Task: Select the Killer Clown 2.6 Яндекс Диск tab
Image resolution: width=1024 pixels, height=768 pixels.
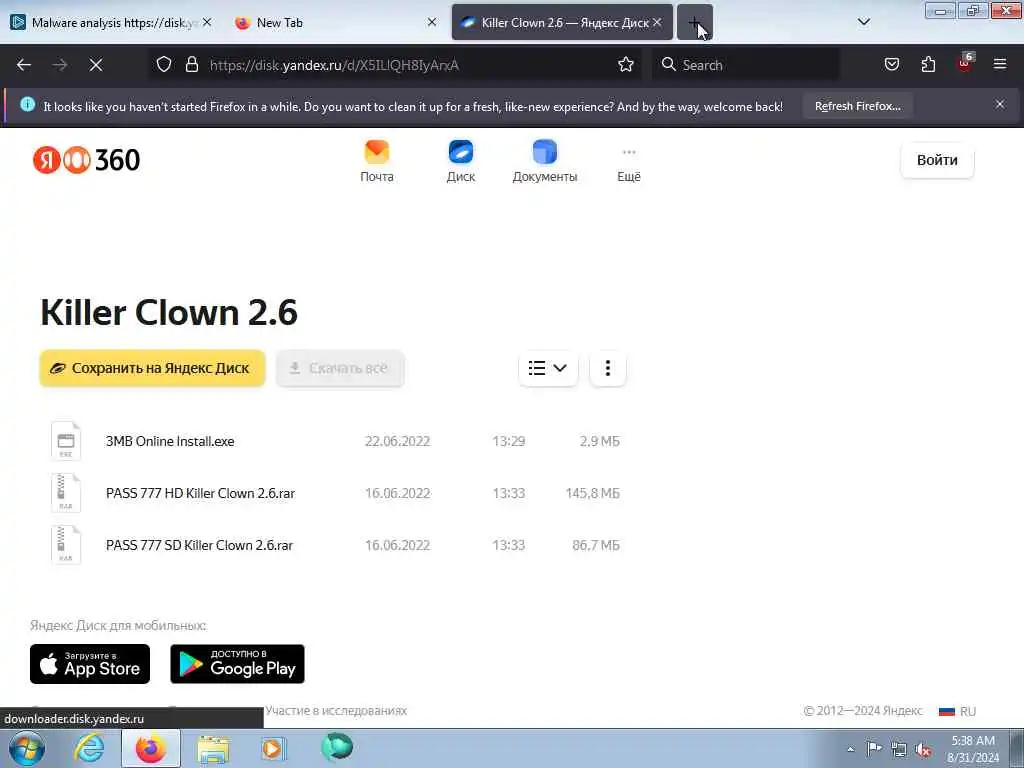Action: tap(561, 23)
